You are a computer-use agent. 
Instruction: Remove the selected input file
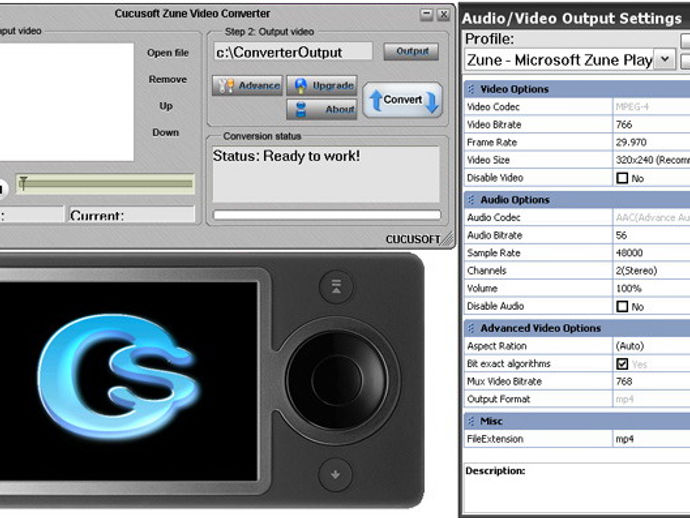[x=168, y=79]
